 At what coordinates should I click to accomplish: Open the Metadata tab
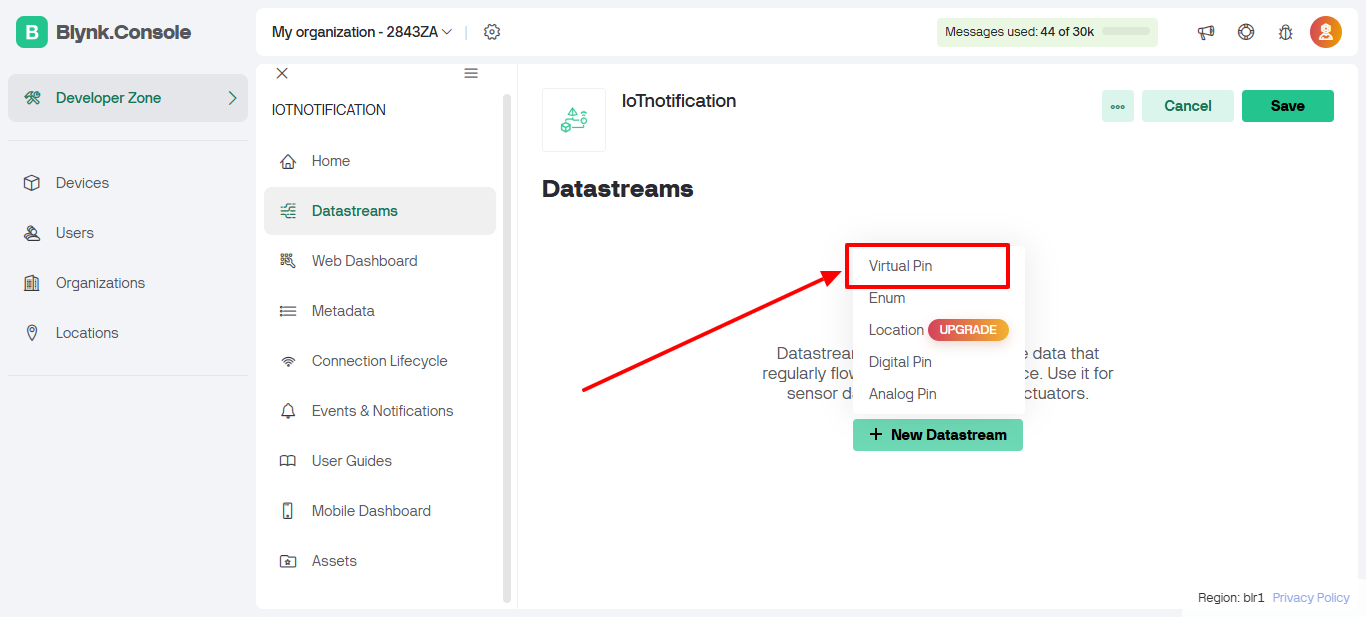[x=380, y=311]
